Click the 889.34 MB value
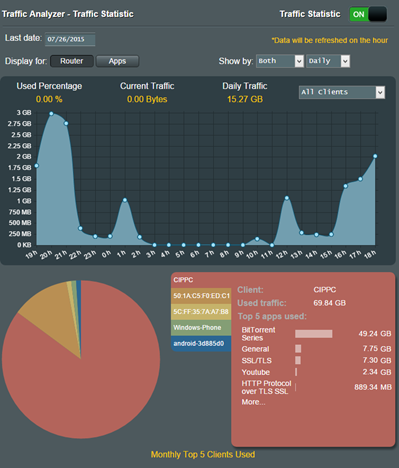Screen dimensions: 399x468 click(373, 387)
